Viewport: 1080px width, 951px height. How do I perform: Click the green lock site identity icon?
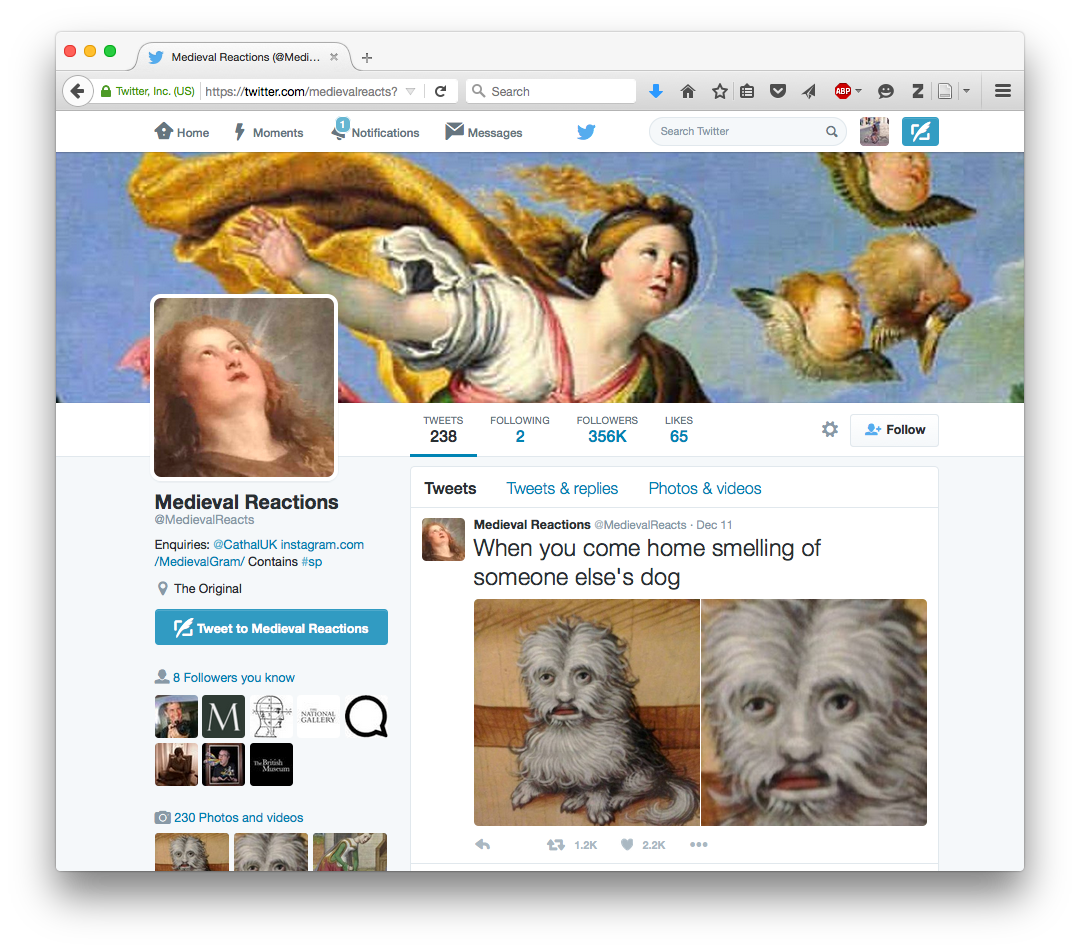pos(106,91)
